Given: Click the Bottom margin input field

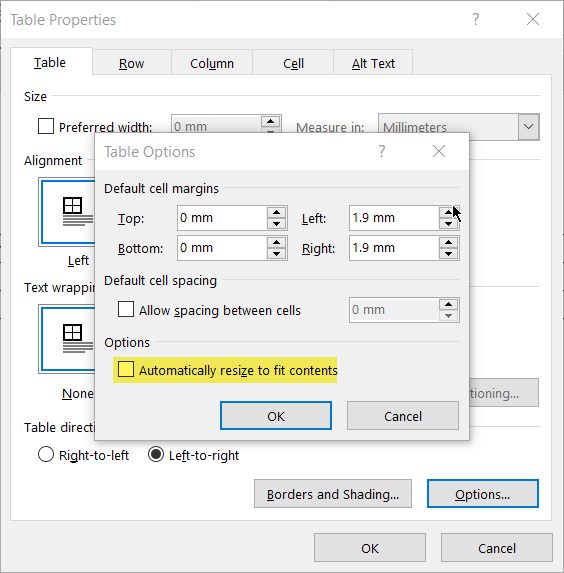Looking at the screenshot, I should [x=222, y=248].
